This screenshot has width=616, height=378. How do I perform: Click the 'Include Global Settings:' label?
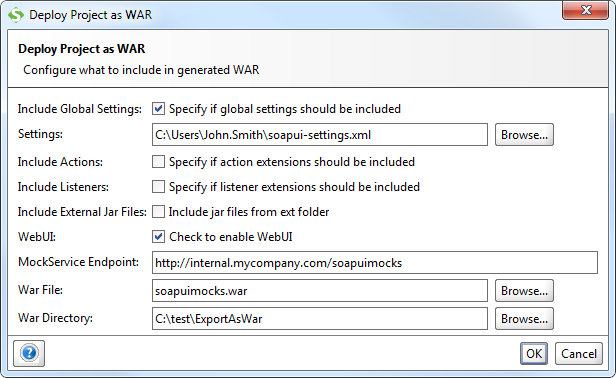tap(80, 109)
